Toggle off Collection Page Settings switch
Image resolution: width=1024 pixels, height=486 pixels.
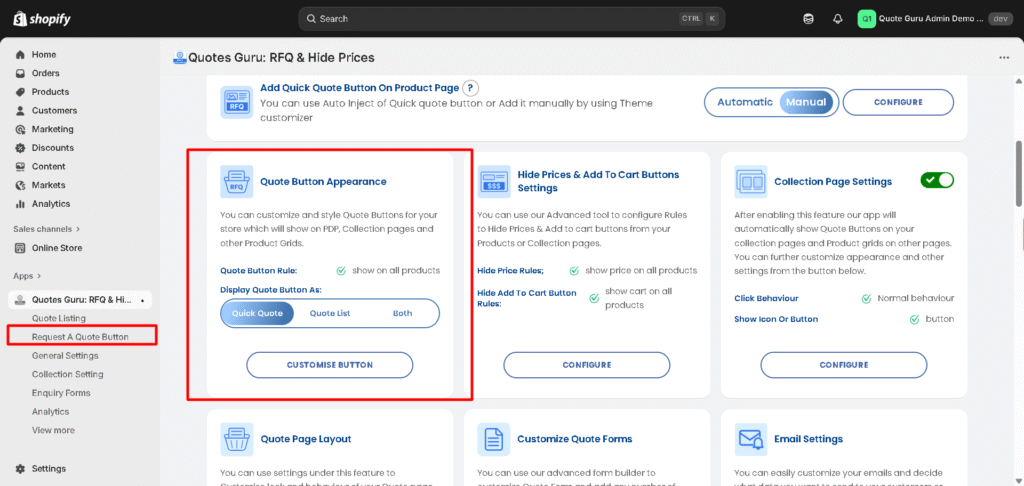(937, 180)
